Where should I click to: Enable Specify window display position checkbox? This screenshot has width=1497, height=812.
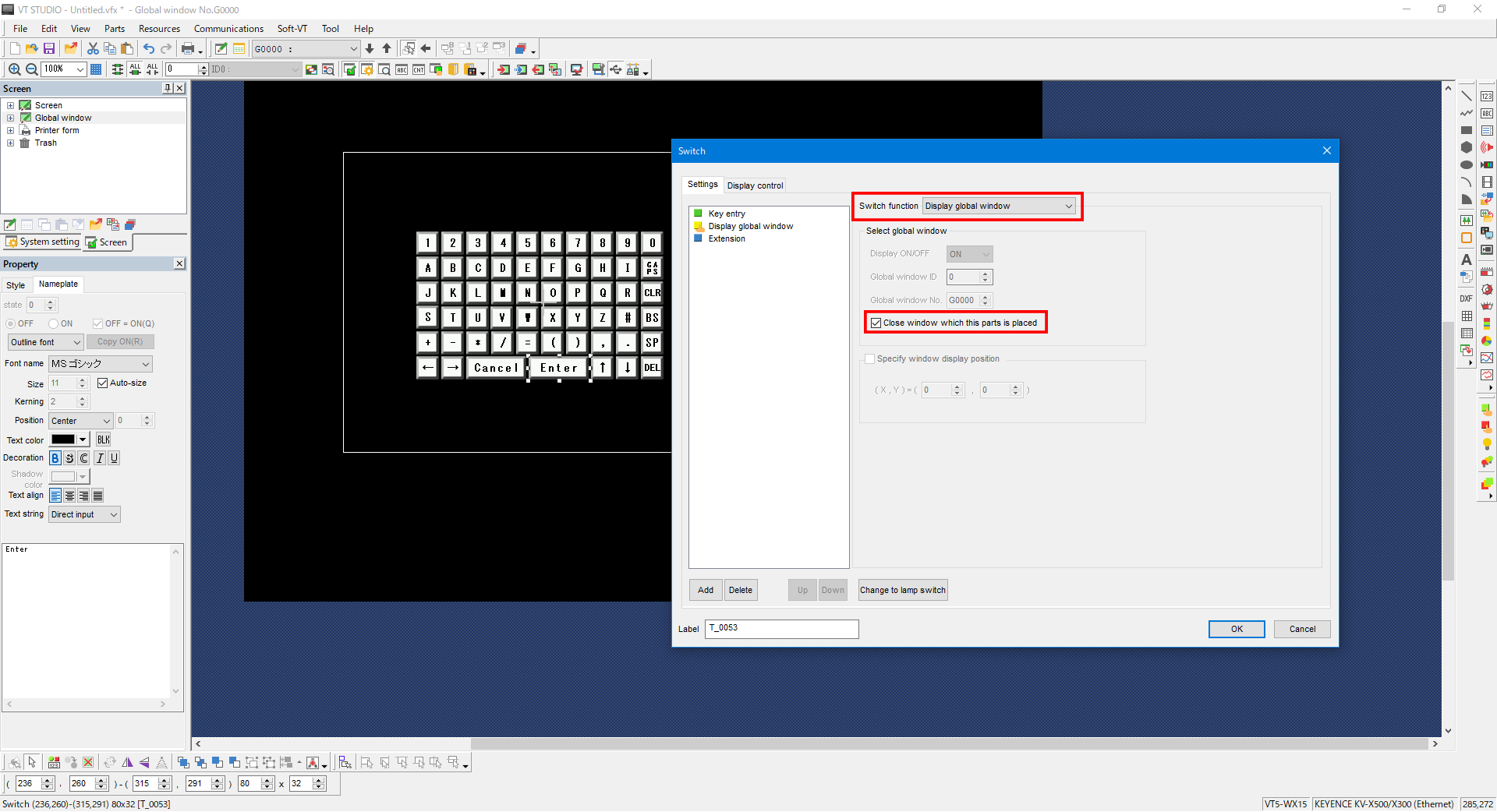point(869,359)
